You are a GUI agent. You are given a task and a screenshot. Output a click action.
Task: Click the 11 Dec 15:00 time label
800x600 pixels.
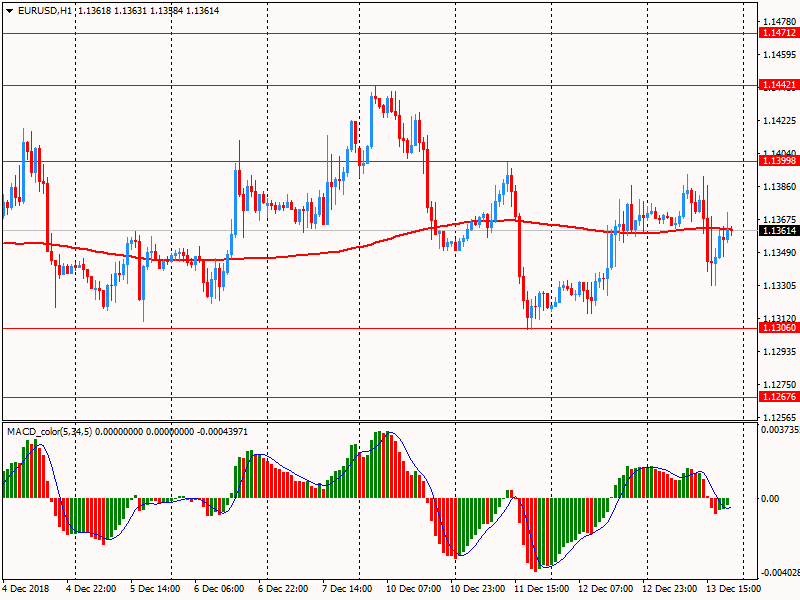pyautogui.click(x=541, y=589)
